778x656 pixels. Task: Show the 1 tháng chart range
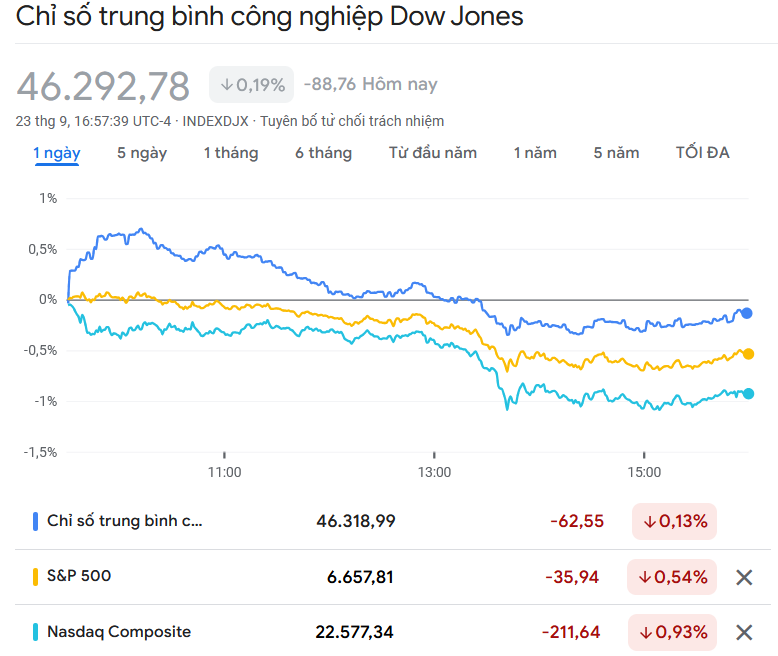tap(231, 153)
